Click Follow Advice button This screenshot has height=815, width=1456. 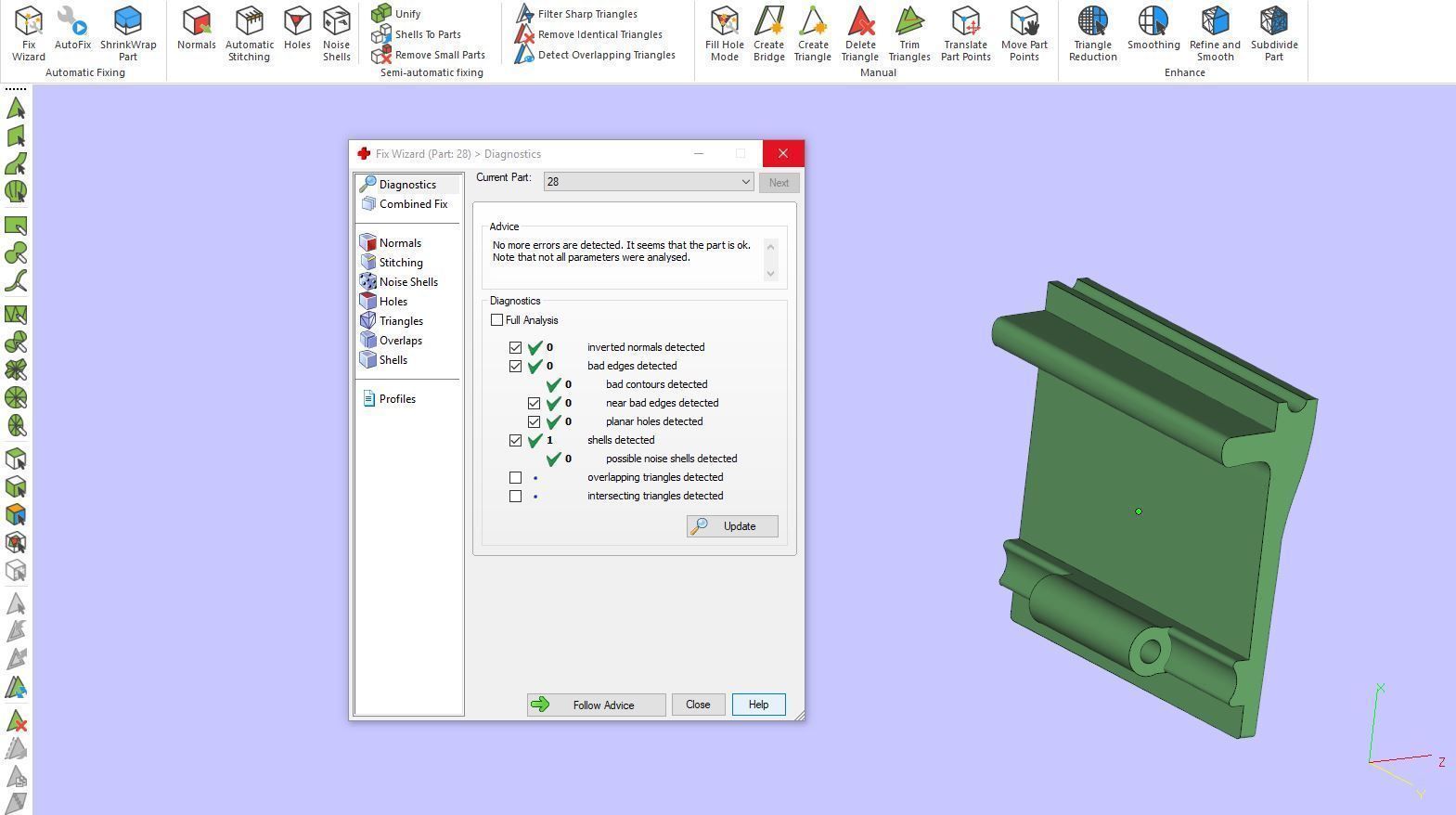[596, 705]
